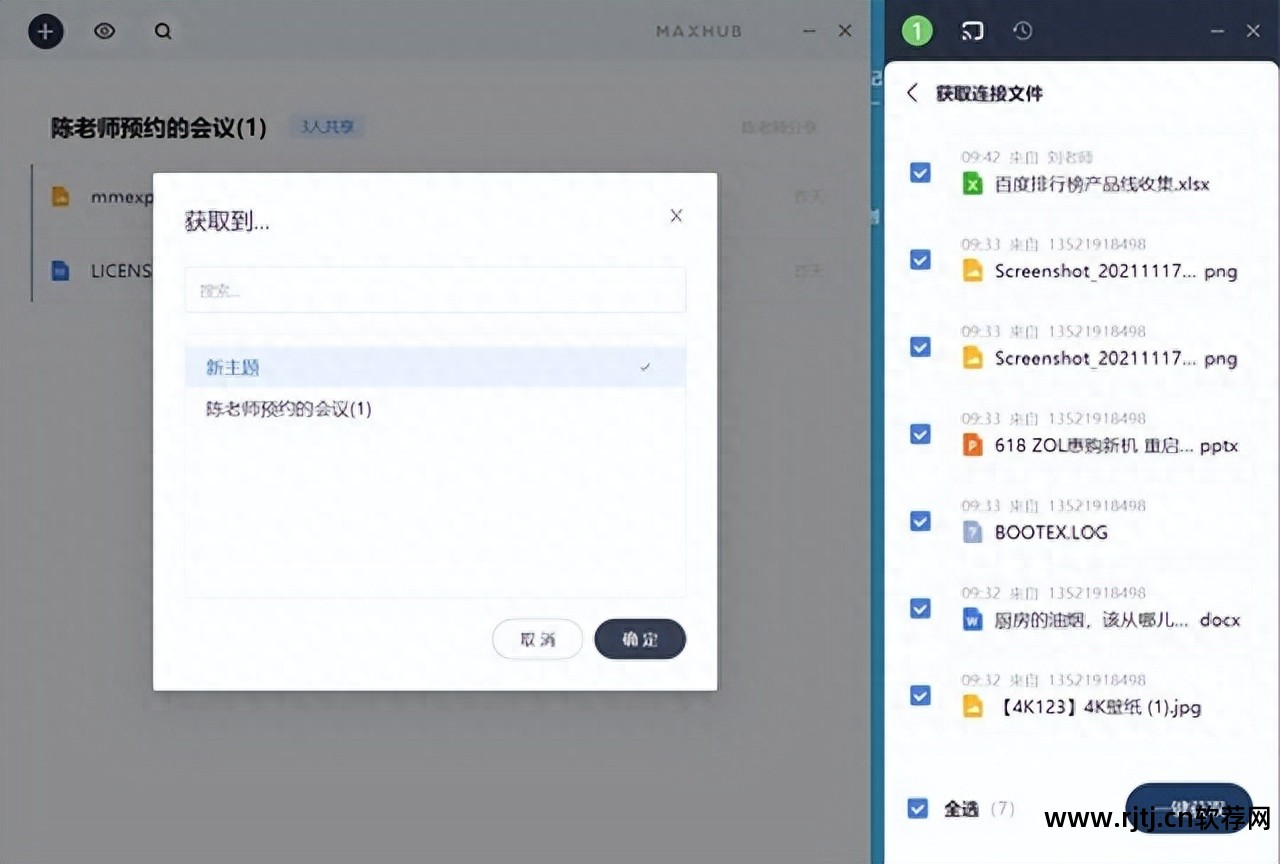Open the screen cast icon in side panel header
Screen dimensions: 1280x864
(971, 31)
